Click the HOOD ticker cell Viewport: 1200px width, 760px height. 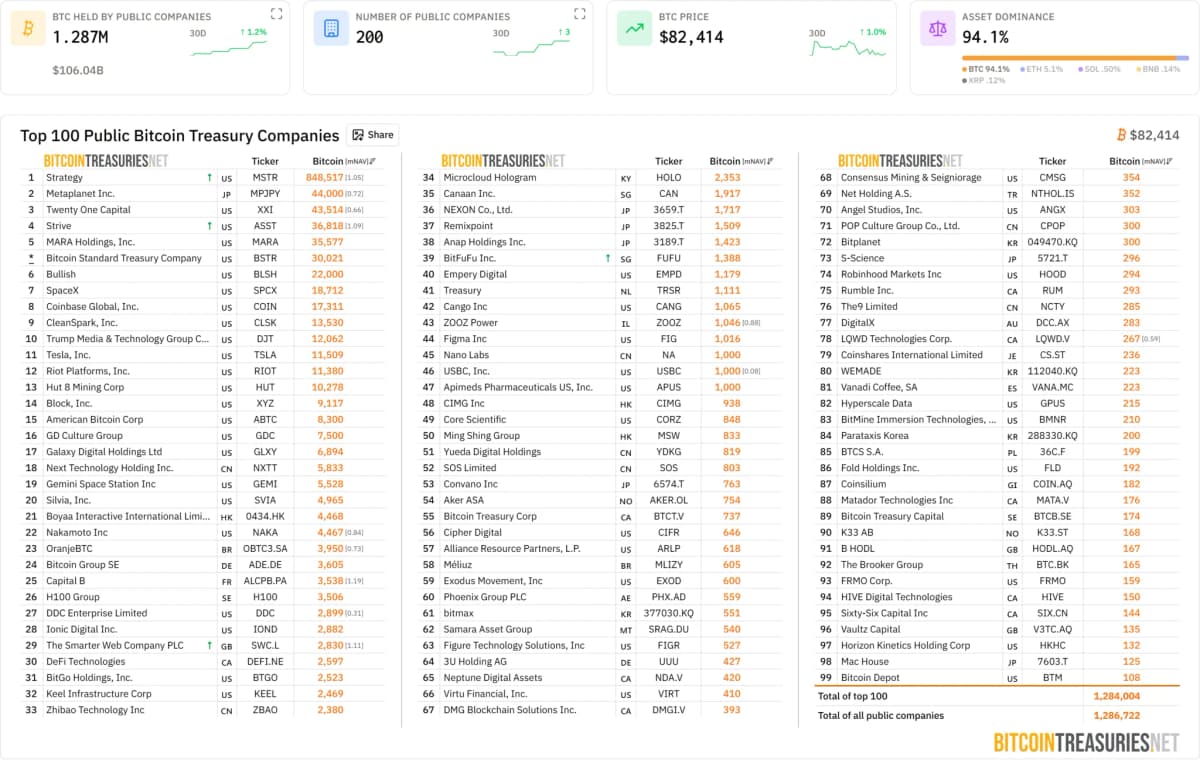[x=1052, y=274]
